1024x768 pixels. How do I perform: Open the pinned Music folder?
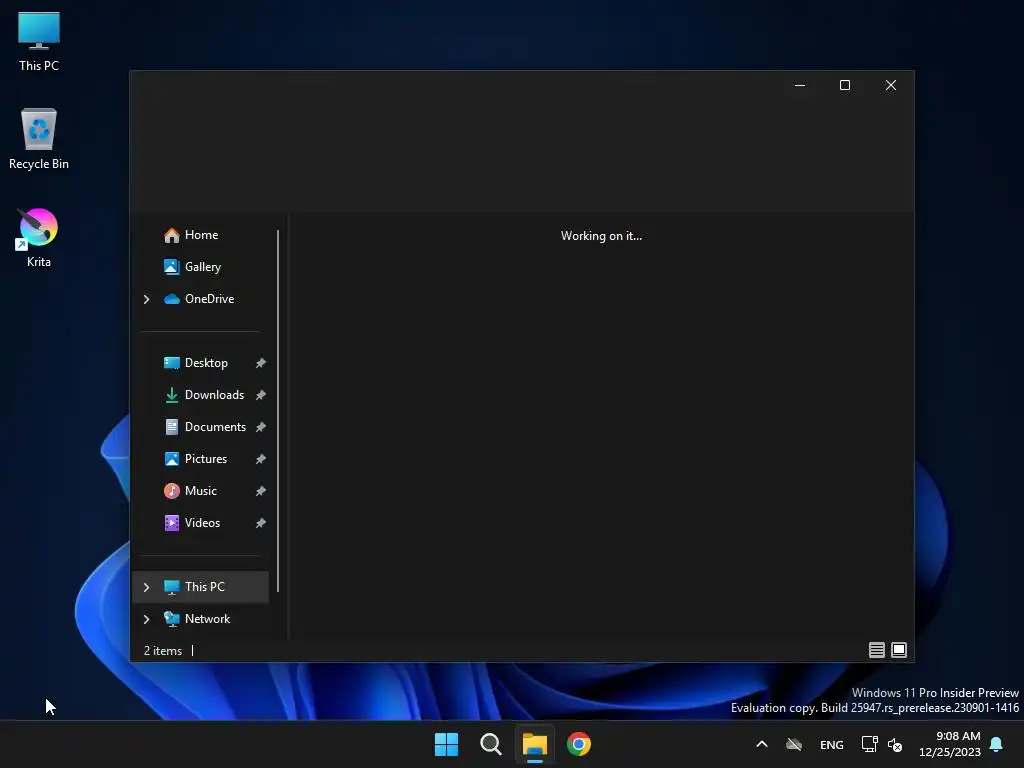click(200, 491)
